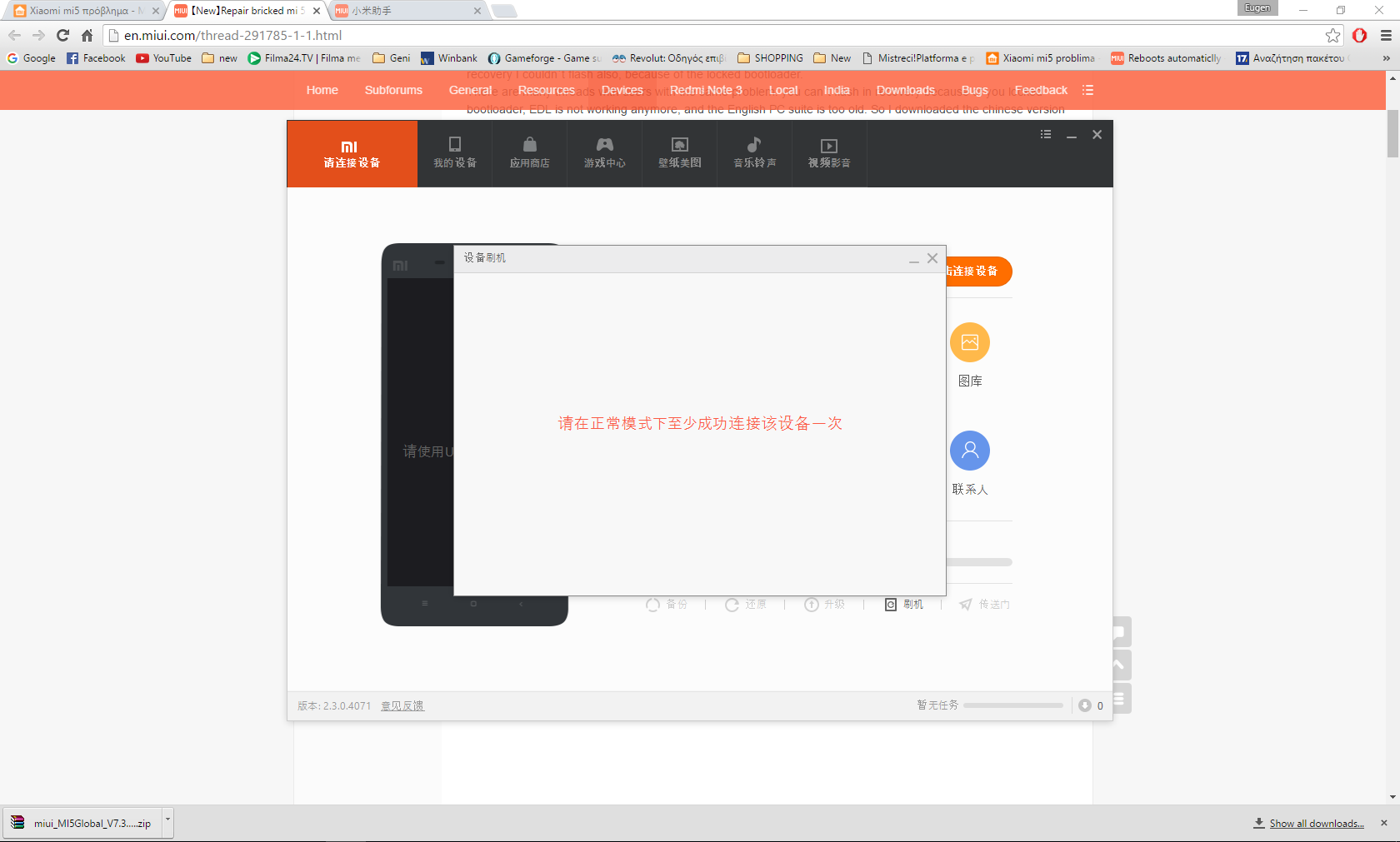Click the 刷机 flash button
The height and width of the screenshot is (842, 1400).
coord(904,605)
